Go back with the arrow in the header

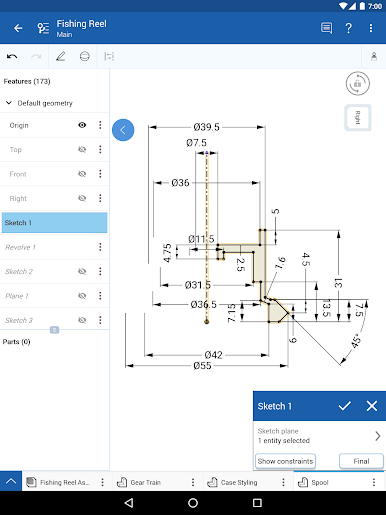coord(18,28)
